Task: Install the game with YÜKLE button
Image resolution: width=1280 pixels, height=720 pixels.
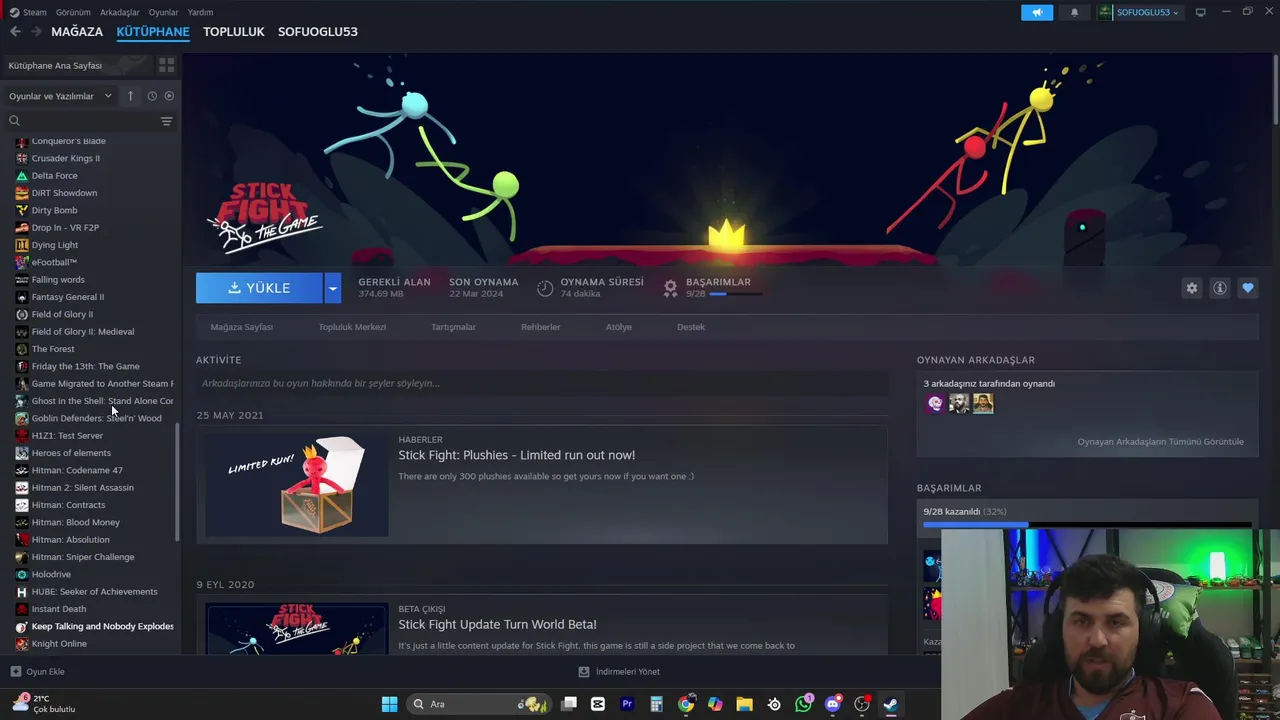Action: (x=259, y=288)
